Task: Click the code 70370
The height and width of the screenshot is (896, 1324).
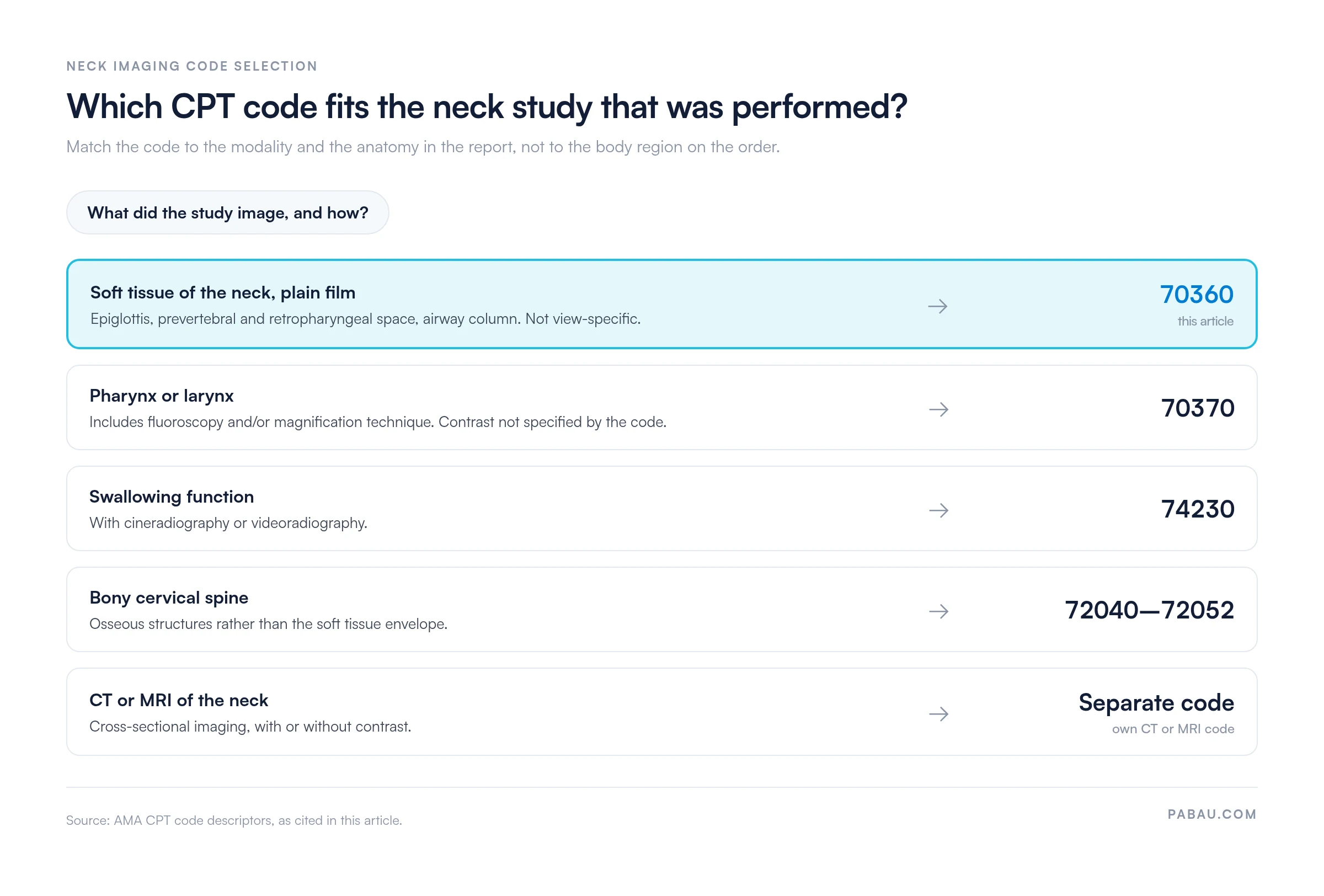Action: (x=1198, y=408)
